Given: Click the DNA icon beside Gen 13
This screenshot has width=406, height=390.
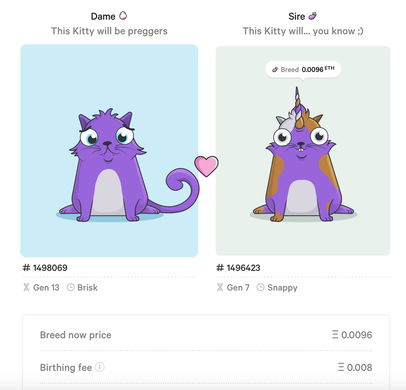Looking at the screenshot, I should pos(26,287).
